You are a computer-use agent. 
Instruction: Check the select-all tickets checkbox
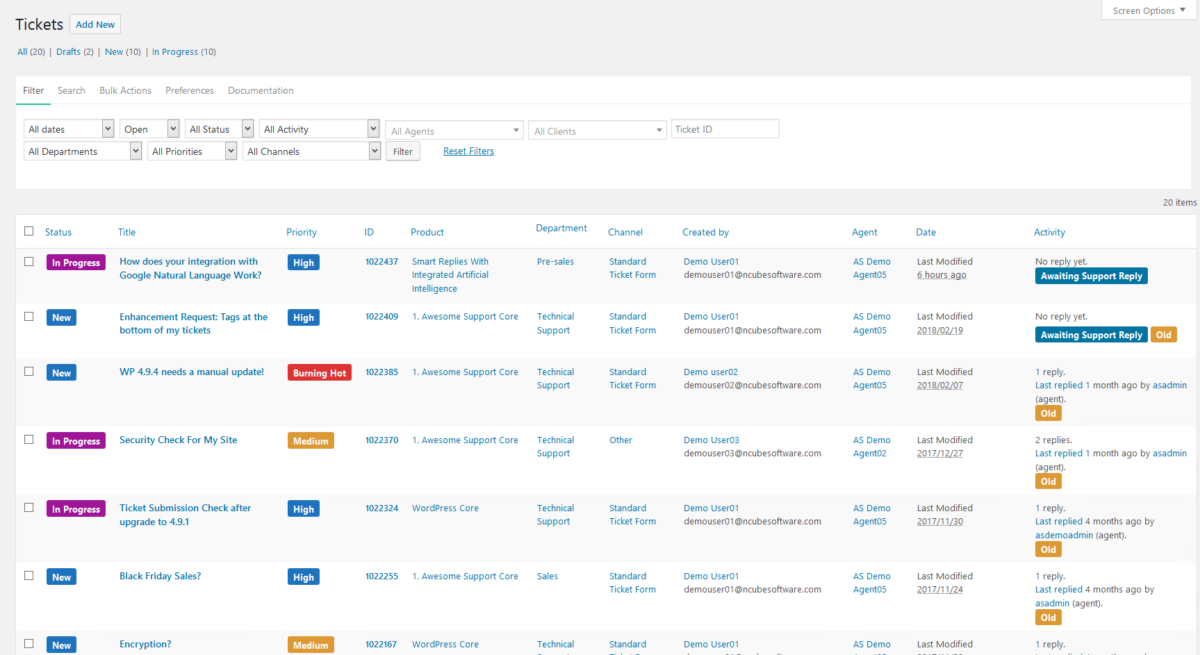tap(29, 230)
